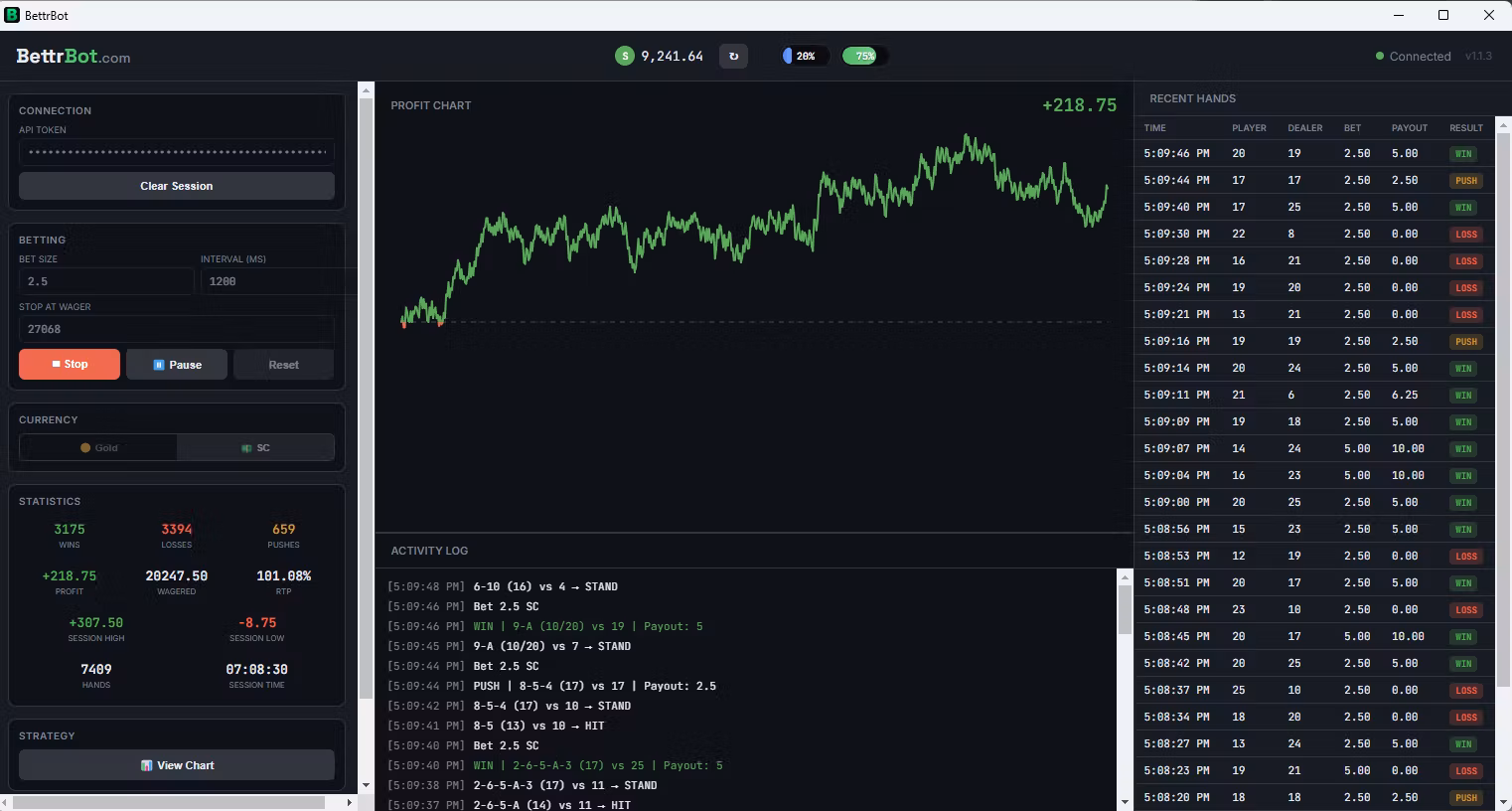Switch currency to Gold

pyautogui.click(x=98, y=448)
